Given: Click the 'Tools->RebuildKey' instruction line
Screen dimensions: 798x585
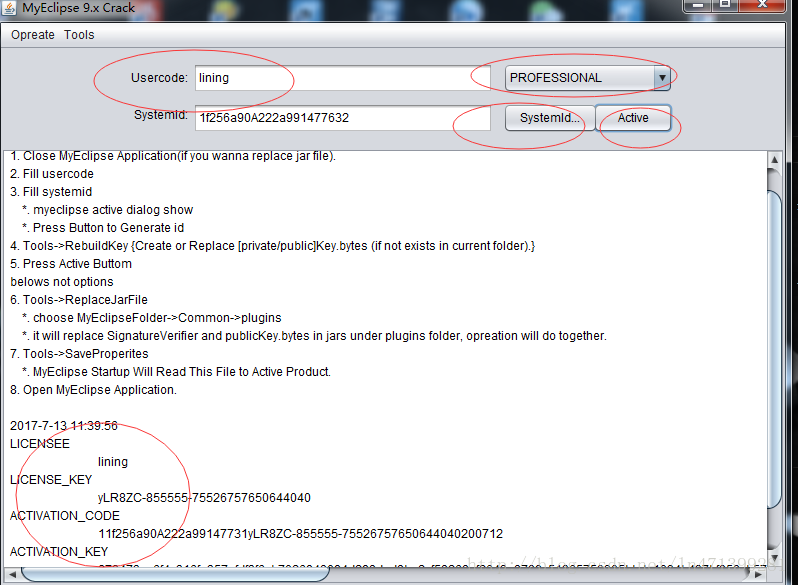Looking at the screenshot, I should click(x=272, y=245).
